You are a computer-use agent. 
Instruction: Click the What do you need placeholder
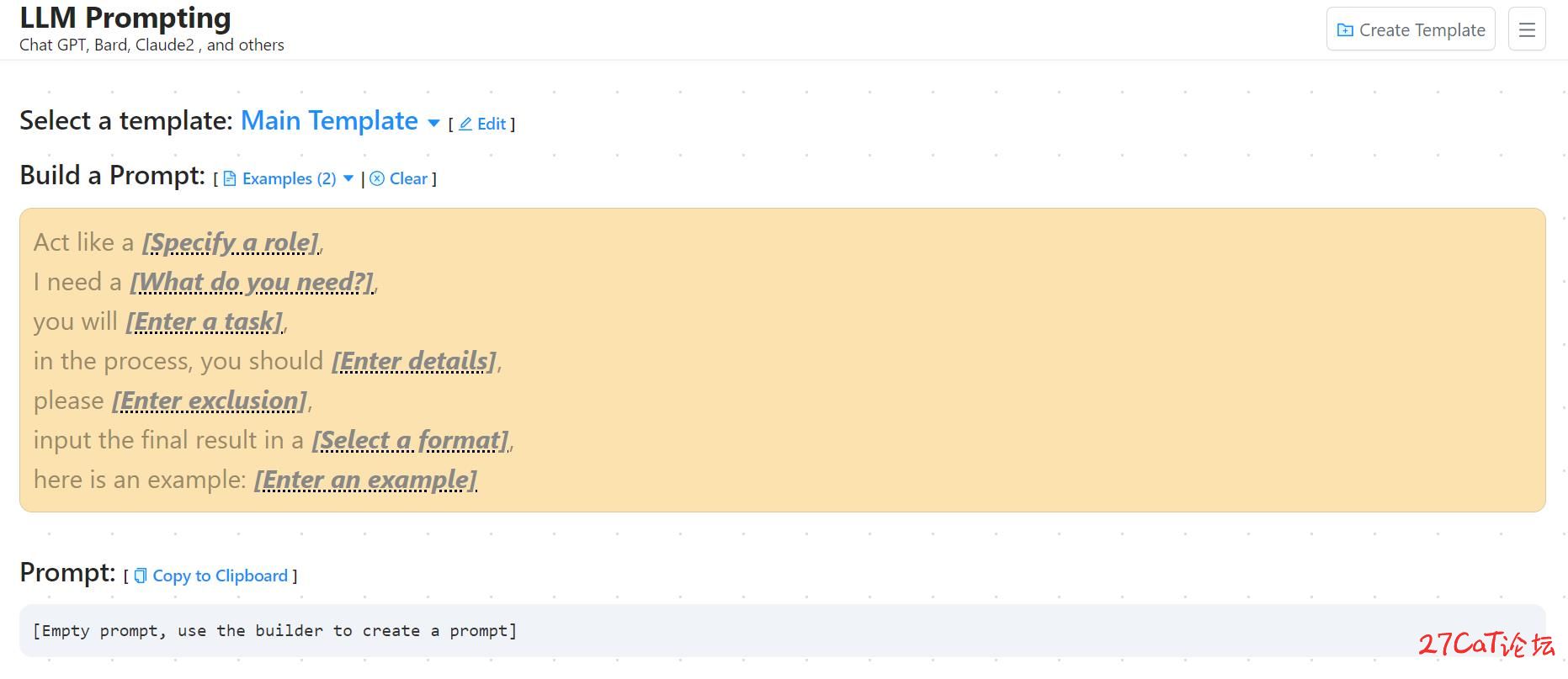(x=252, y=282)
